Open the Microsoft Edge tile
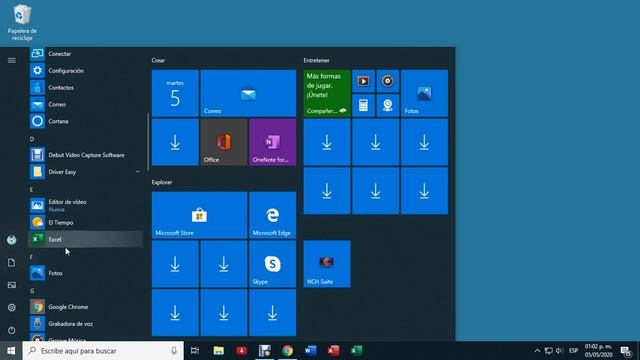640x360 pixels. pyautogui.click(x=272, y=215)
